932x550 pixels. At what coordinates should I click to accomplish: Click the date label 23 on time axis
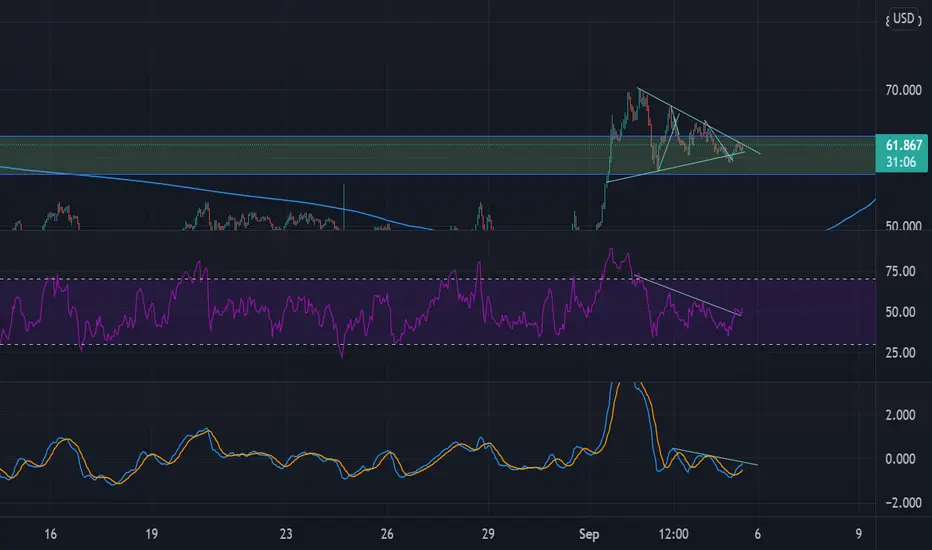click(x=286, y=534)
